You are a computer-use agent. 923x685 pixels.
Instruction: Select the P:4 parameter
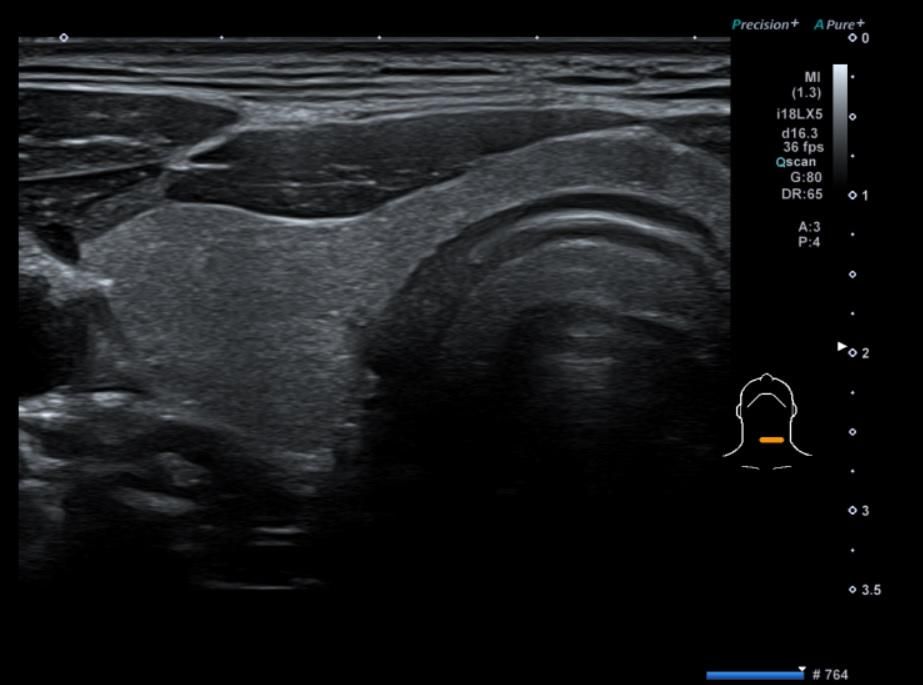tap(809, 242)
